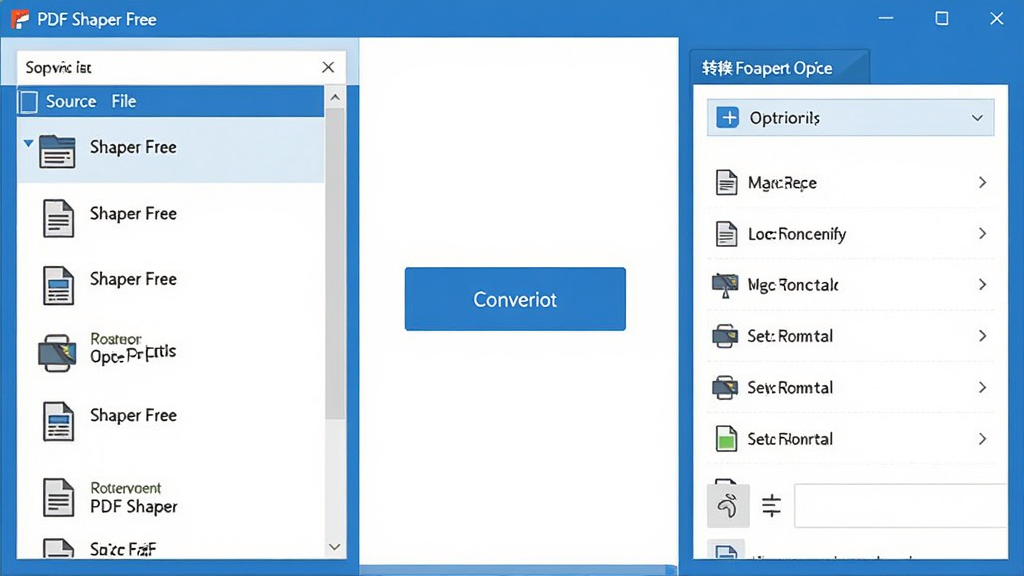Viewport: 1024px width, 576px height.
Task: Expand the Loc:Roncenify chevron
Action: coord(982,234)
